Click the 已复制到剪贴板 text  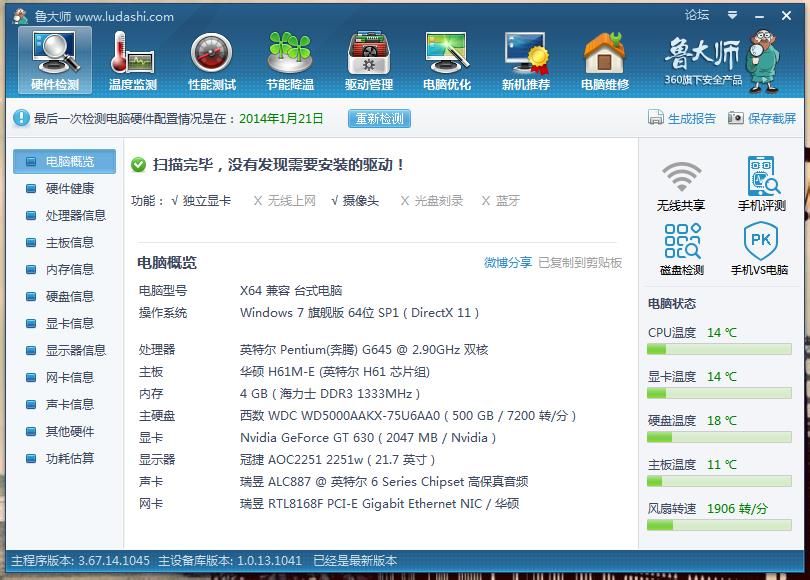tap(580, 262)
